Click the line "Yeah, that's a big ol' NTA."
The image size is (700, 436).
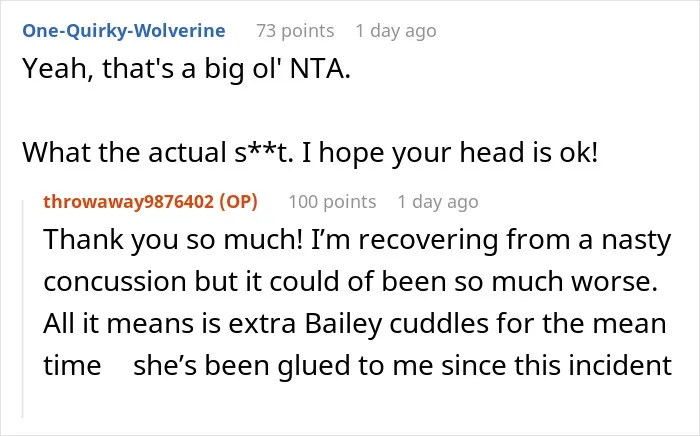187,70
